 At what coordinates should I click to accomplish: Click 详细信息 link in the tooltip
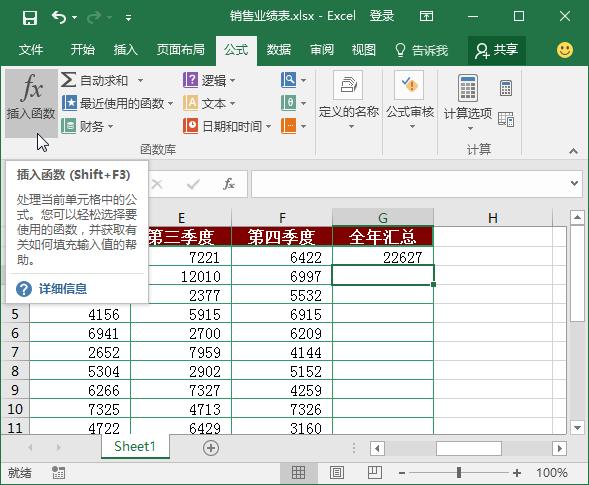pos(63,289)
